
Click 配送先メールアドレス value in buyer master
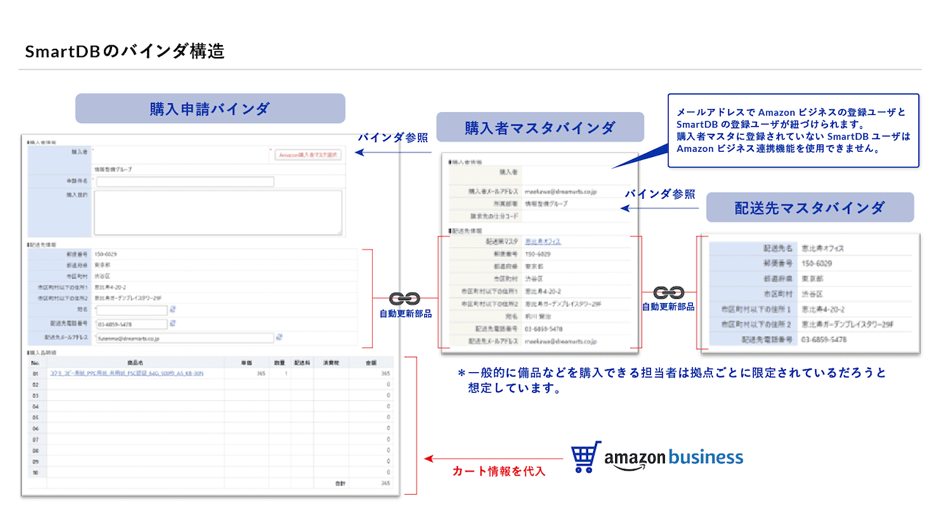coord(561,342)
